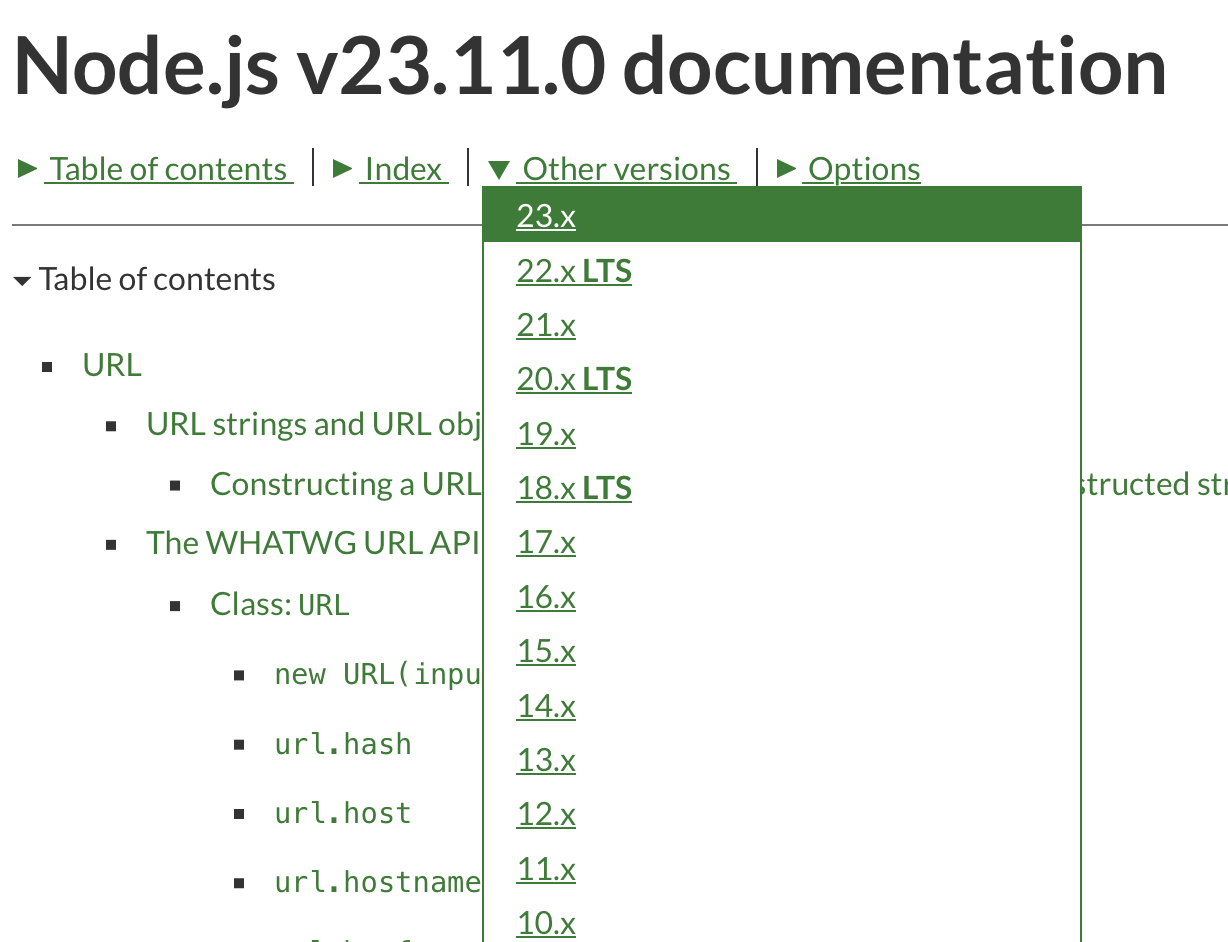1228x942 pixels.
Task: Go to the url.hash entry
Action: (x=343, y=744)
